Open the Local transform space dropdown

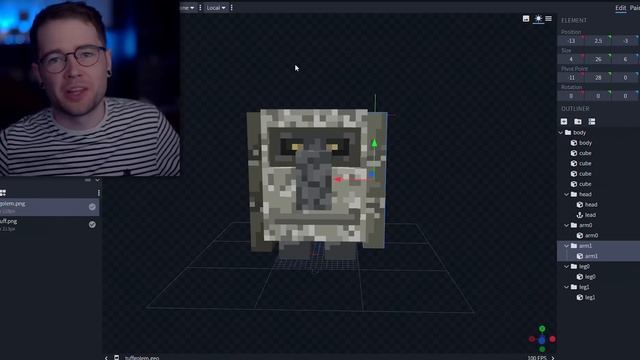click(216, 8)
